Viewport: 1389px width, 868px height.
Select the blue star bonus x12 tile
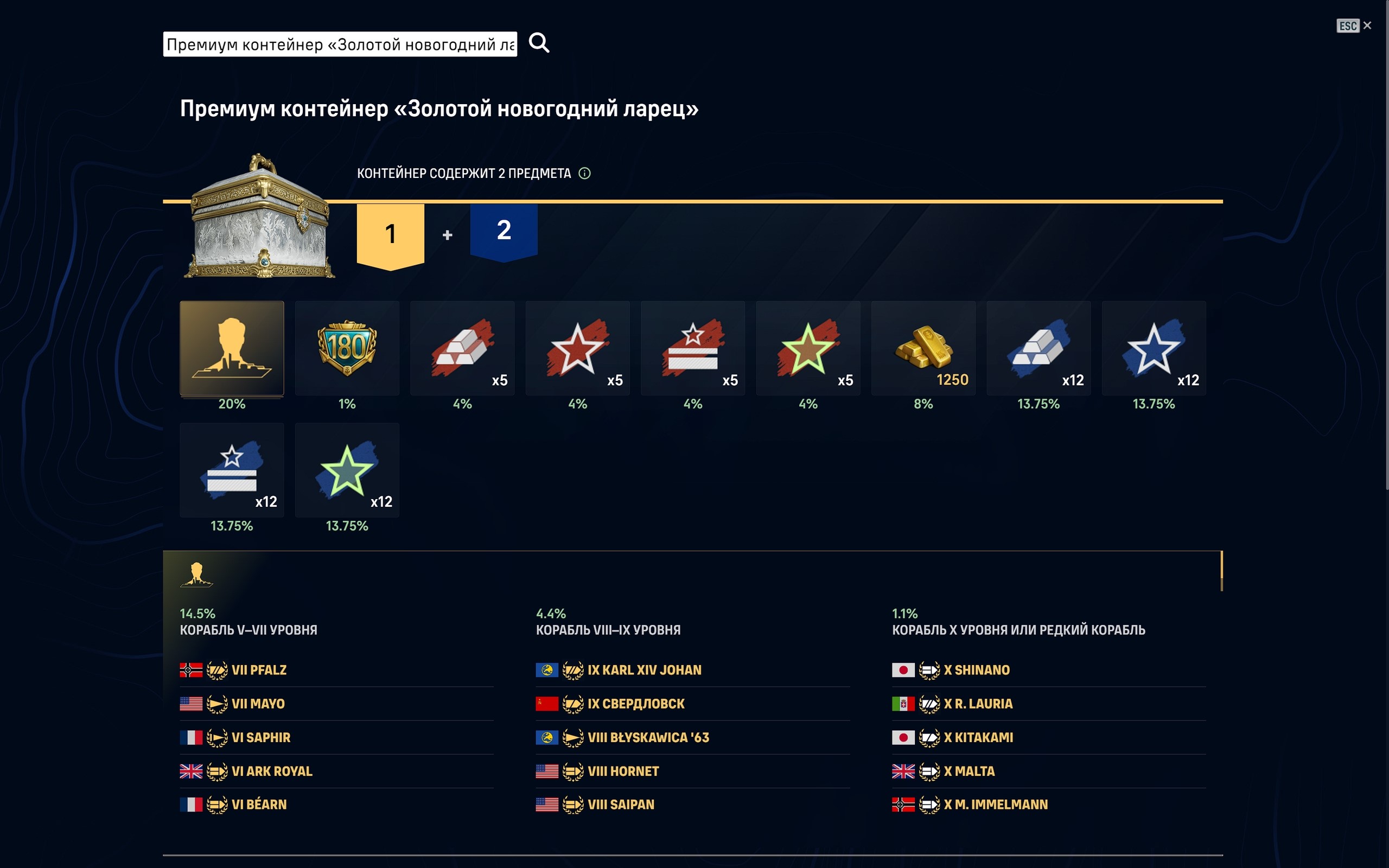click(x=1154, y=348)
